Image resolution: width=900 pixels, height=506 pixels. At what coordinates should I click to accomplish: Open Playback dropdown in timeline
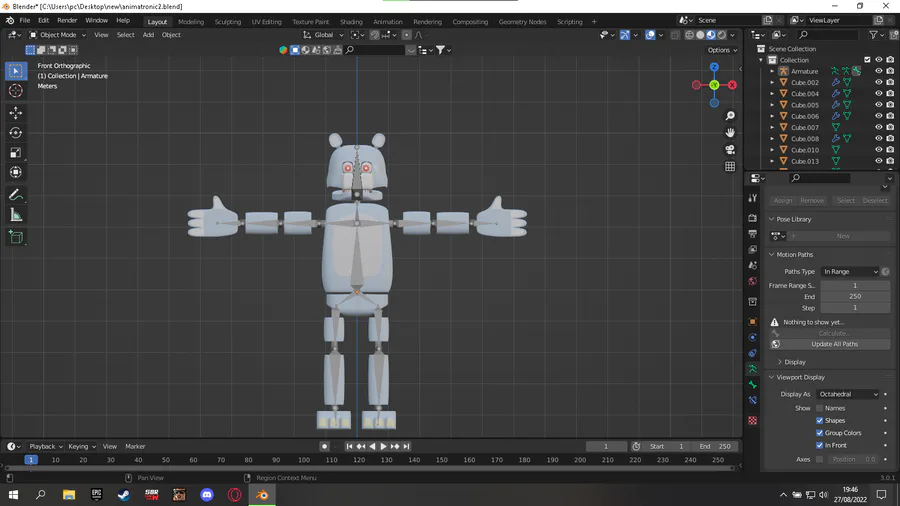46,446
